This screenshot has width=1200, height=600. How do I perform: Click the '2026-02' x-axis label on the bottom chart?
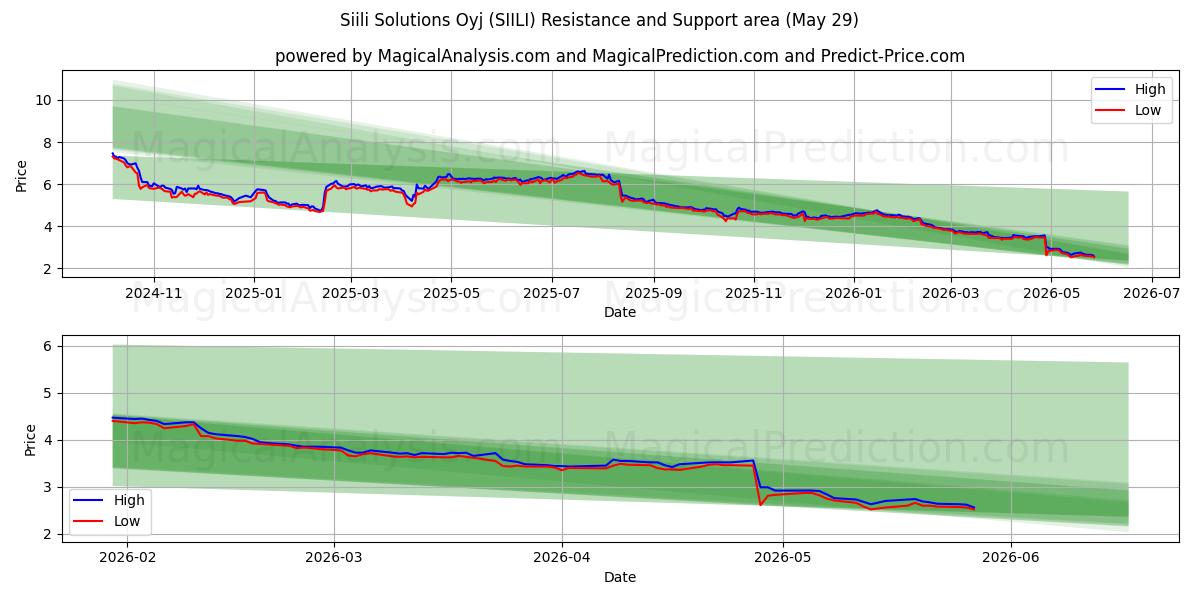click(128, 559)
